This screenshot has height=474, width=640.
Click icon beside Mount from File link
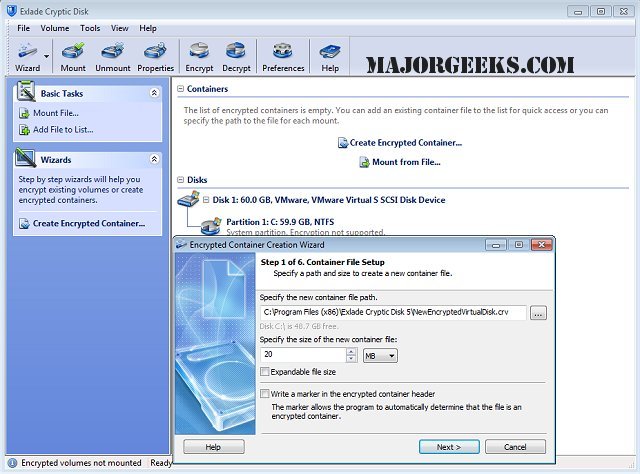coord(364,162)
